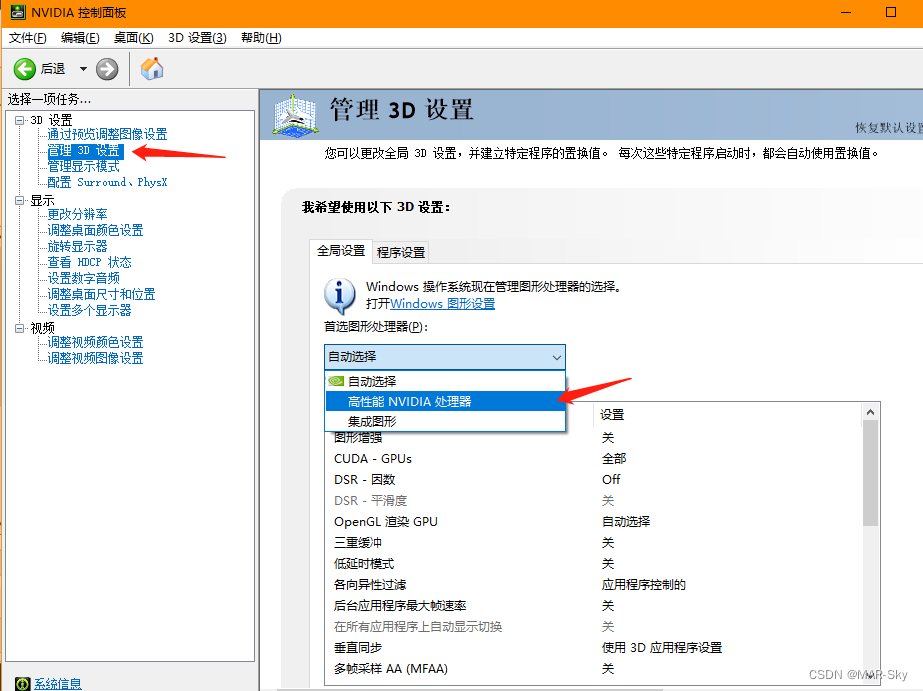Open the 文件(F) menu
This screenshot has height=691, width=923.
pos(28,38)
